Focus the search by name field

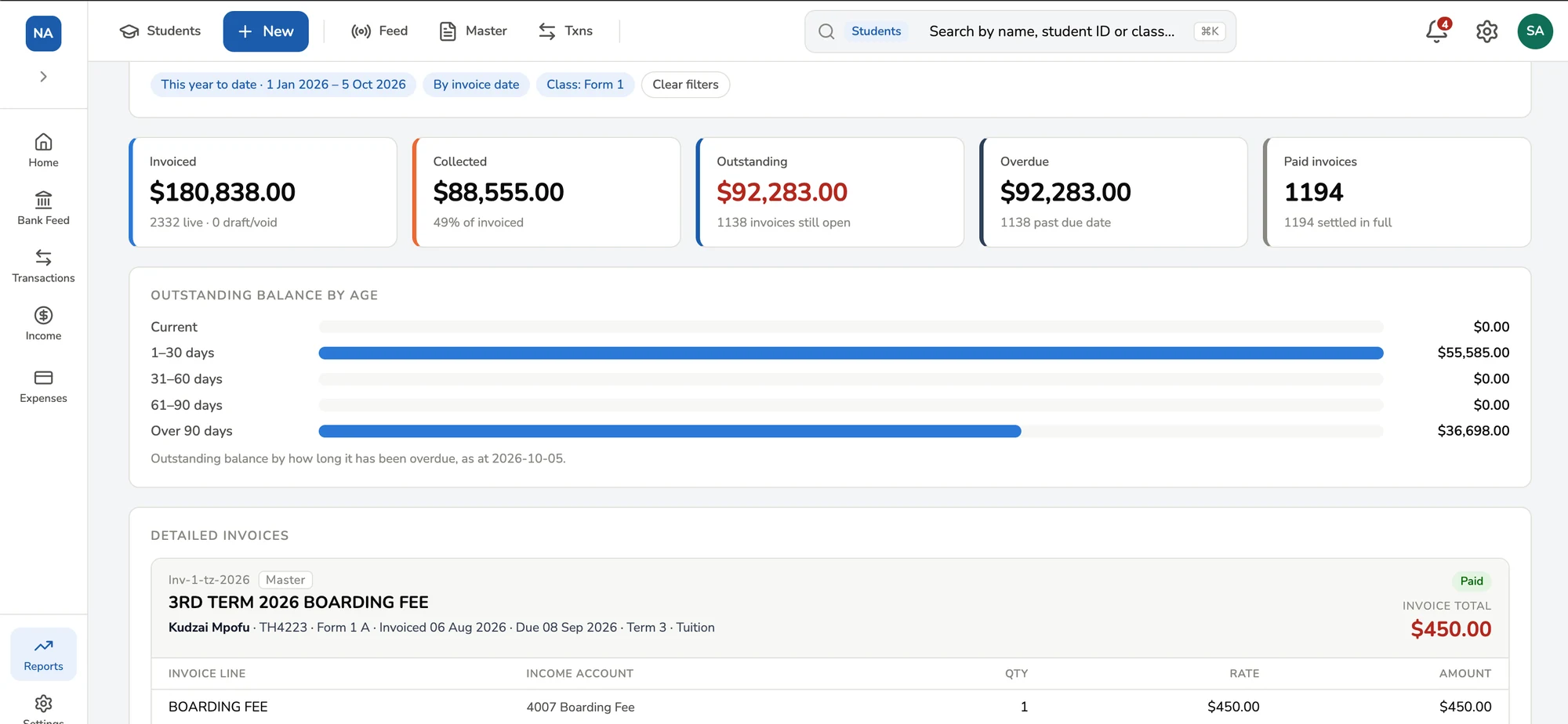tap(1051, 31)
